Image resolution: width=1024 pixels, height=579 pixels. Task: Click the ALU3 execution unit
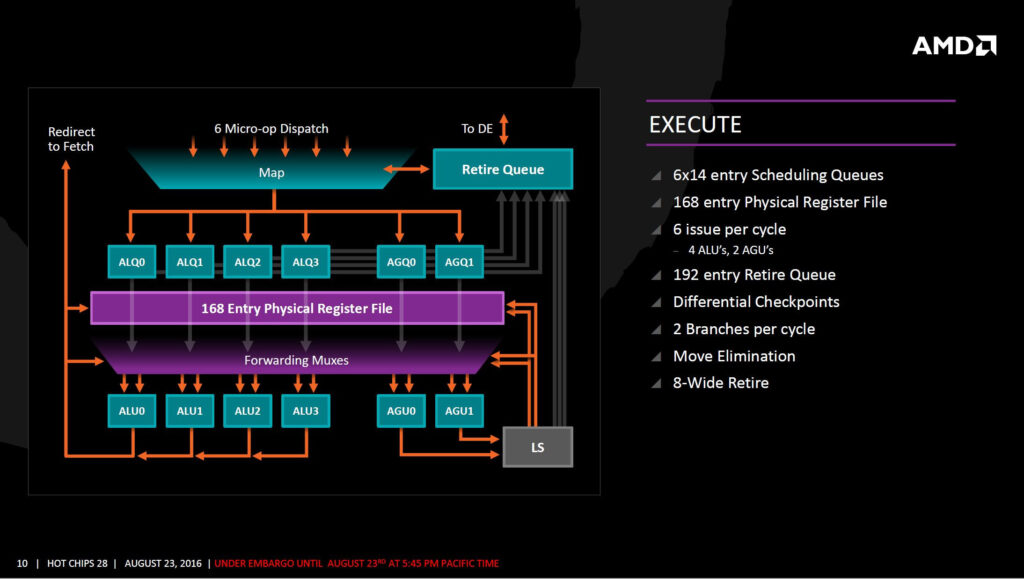tap(306, 411)
